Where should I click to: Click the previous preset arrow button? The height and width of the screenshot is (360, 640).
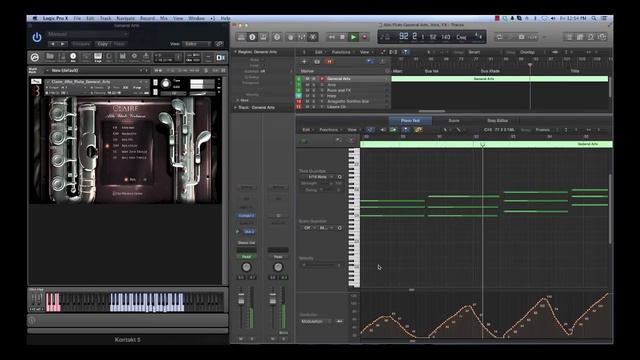[x=53, y=44]
